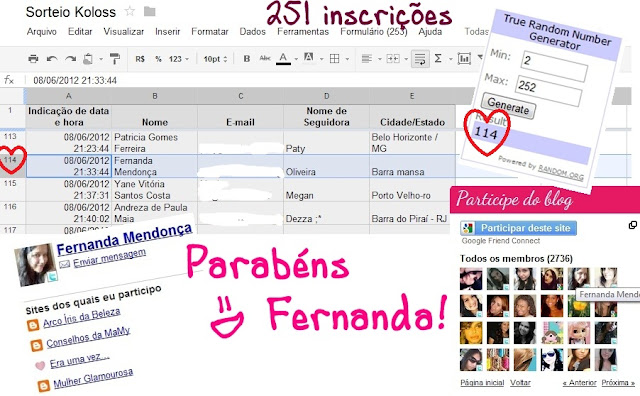Click Fernanda Mendonça's profile photo
Viewport: 640px width, 396px height.
tap(36, 265)
